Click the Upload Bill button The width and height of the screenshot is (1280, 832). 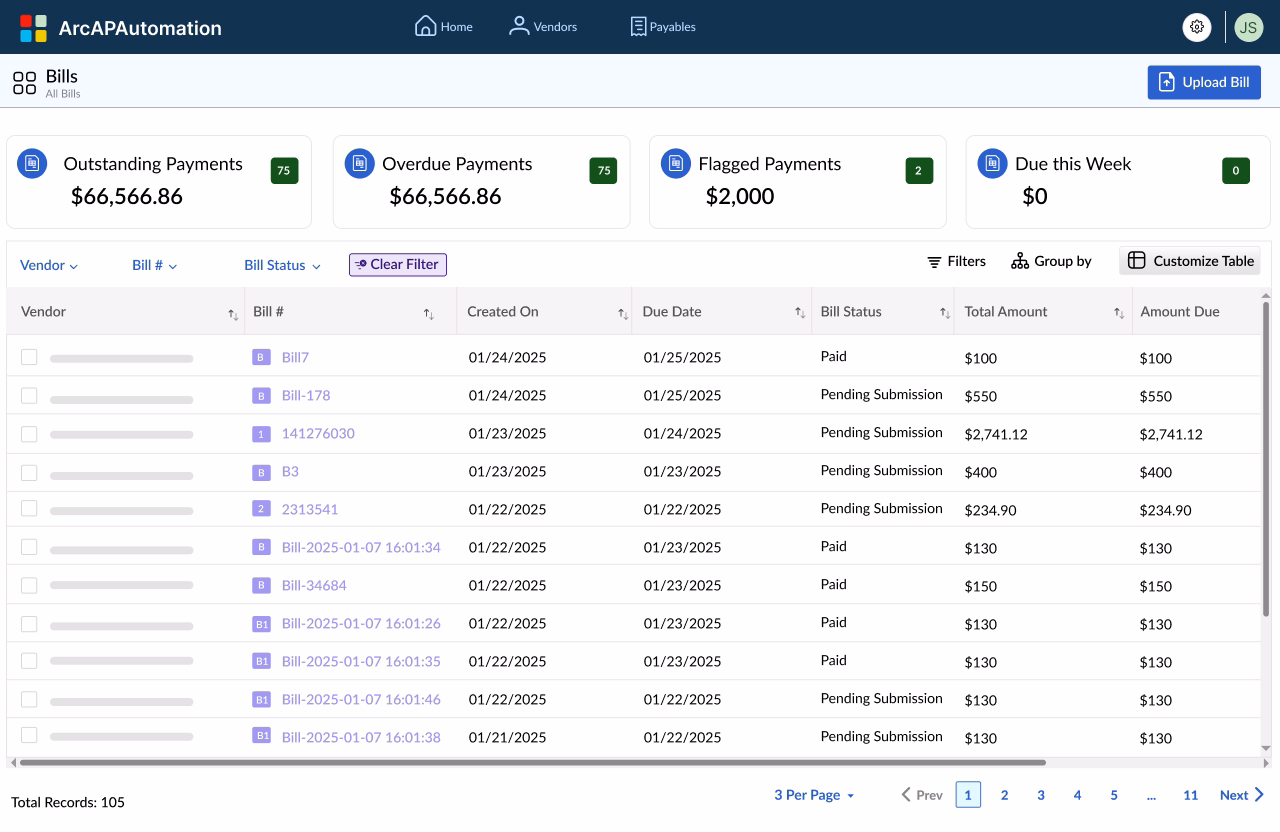1204,82
